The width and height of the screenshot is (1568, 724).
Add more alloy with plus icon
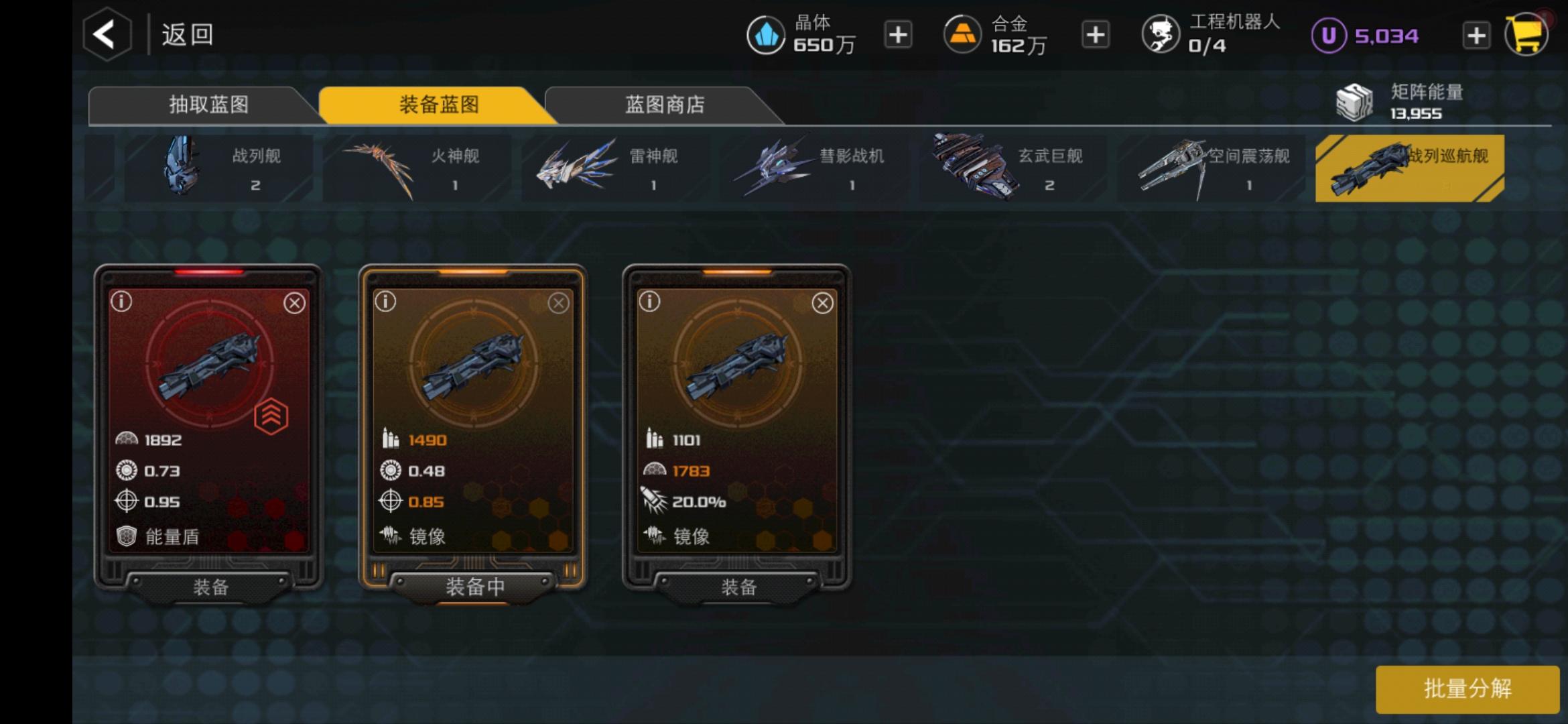pyautogui.click(x=1096, y=35)
